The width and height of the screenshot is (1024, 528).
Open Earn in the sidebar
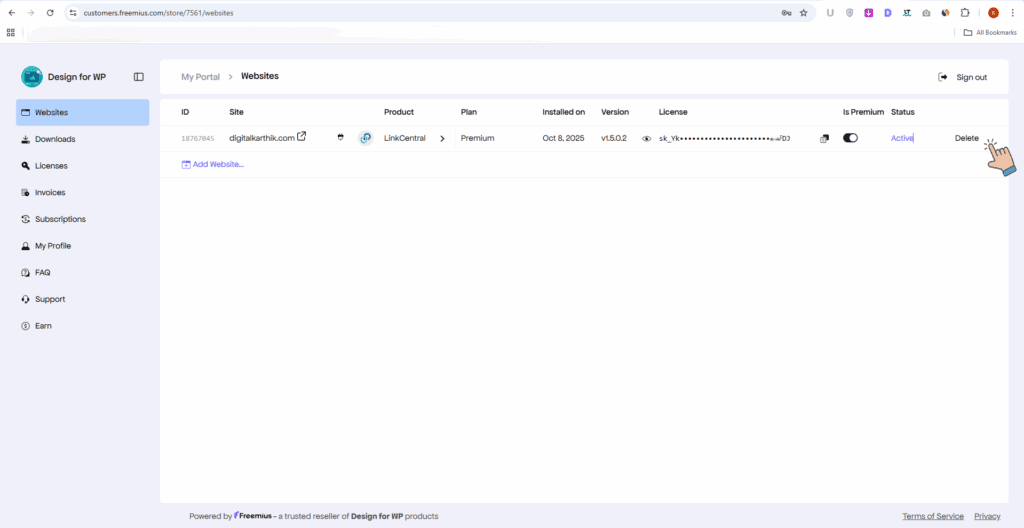82,325
